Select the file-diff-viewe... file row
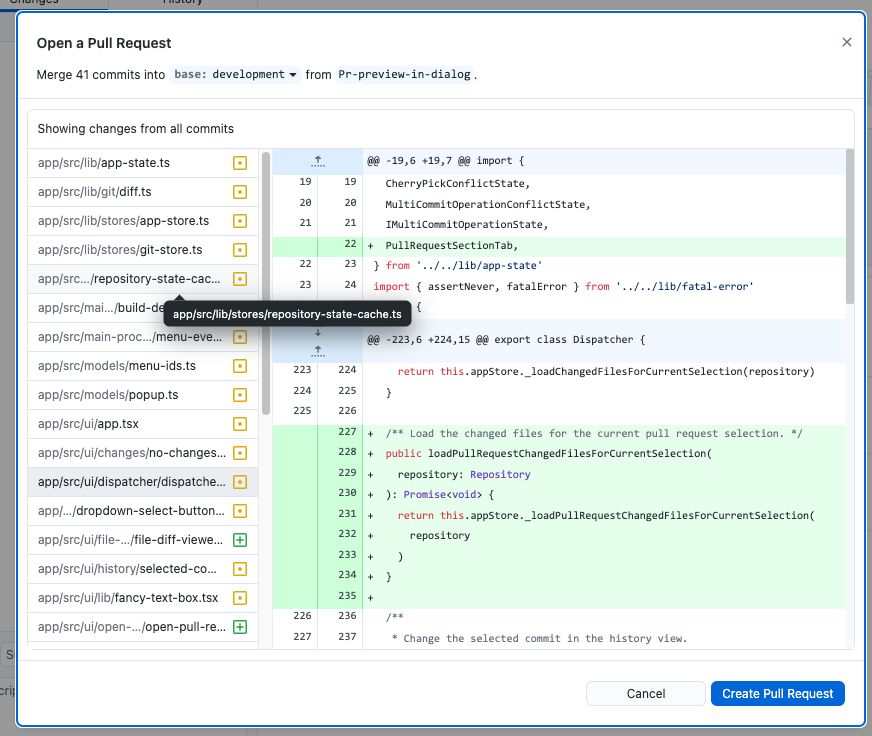The height and width of the screenshot is (736, 872). [143, 540]
